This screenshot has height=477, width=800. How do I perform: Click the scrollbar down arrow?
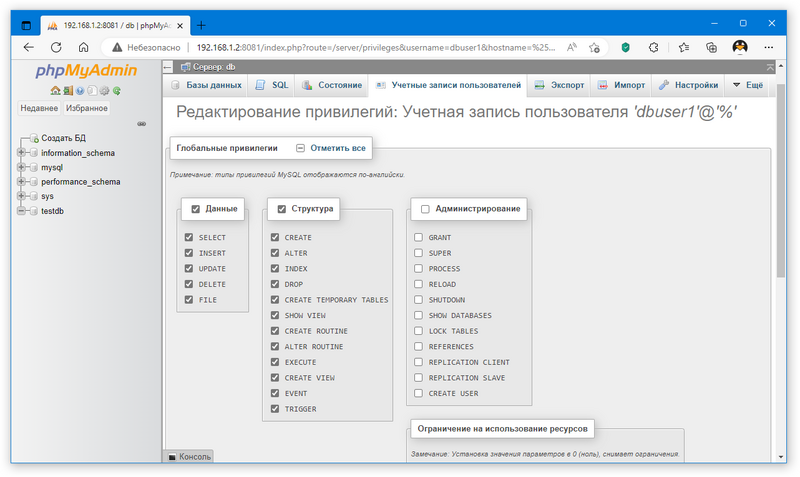click(781, 458)
